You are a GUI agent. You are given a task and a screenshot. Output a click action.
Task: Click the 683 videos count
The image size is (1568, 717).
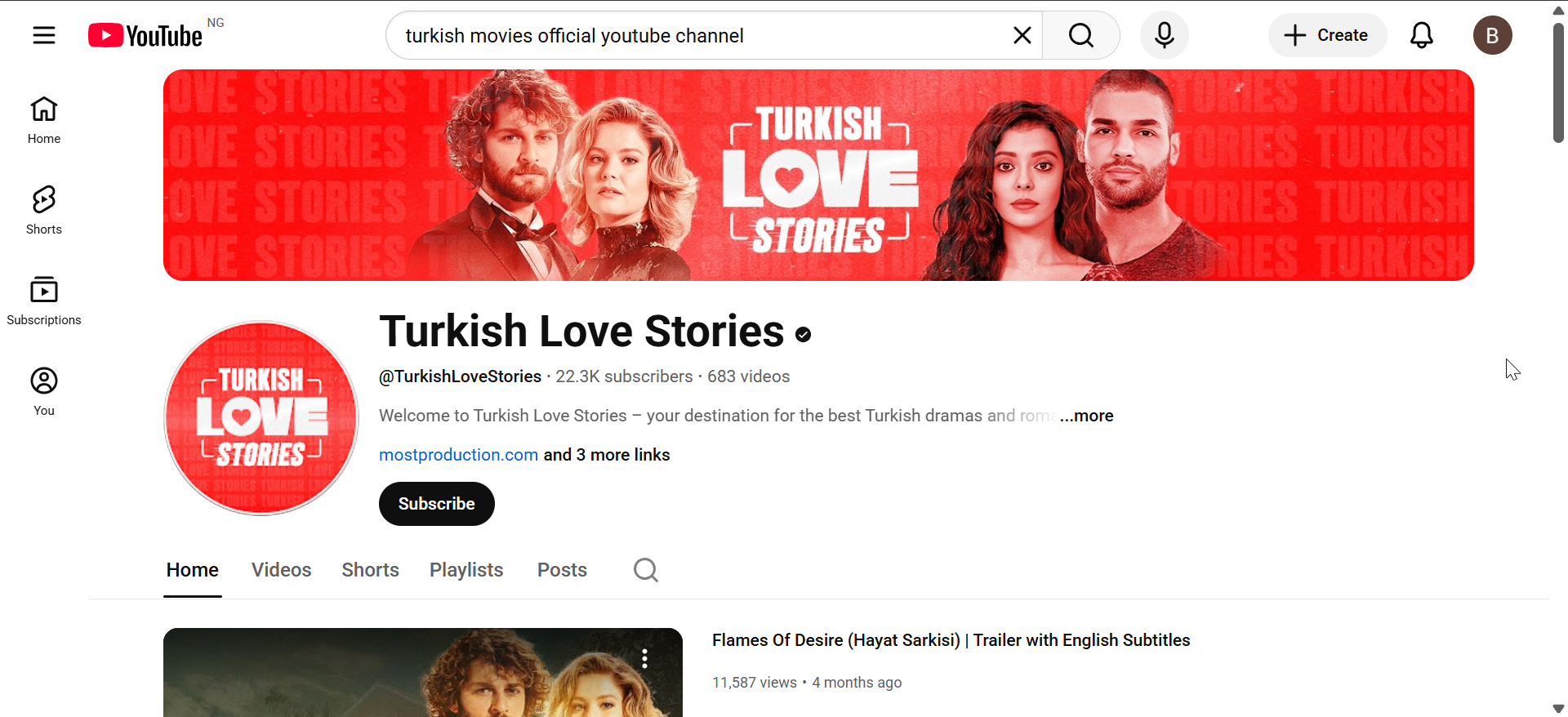[749, 376]
